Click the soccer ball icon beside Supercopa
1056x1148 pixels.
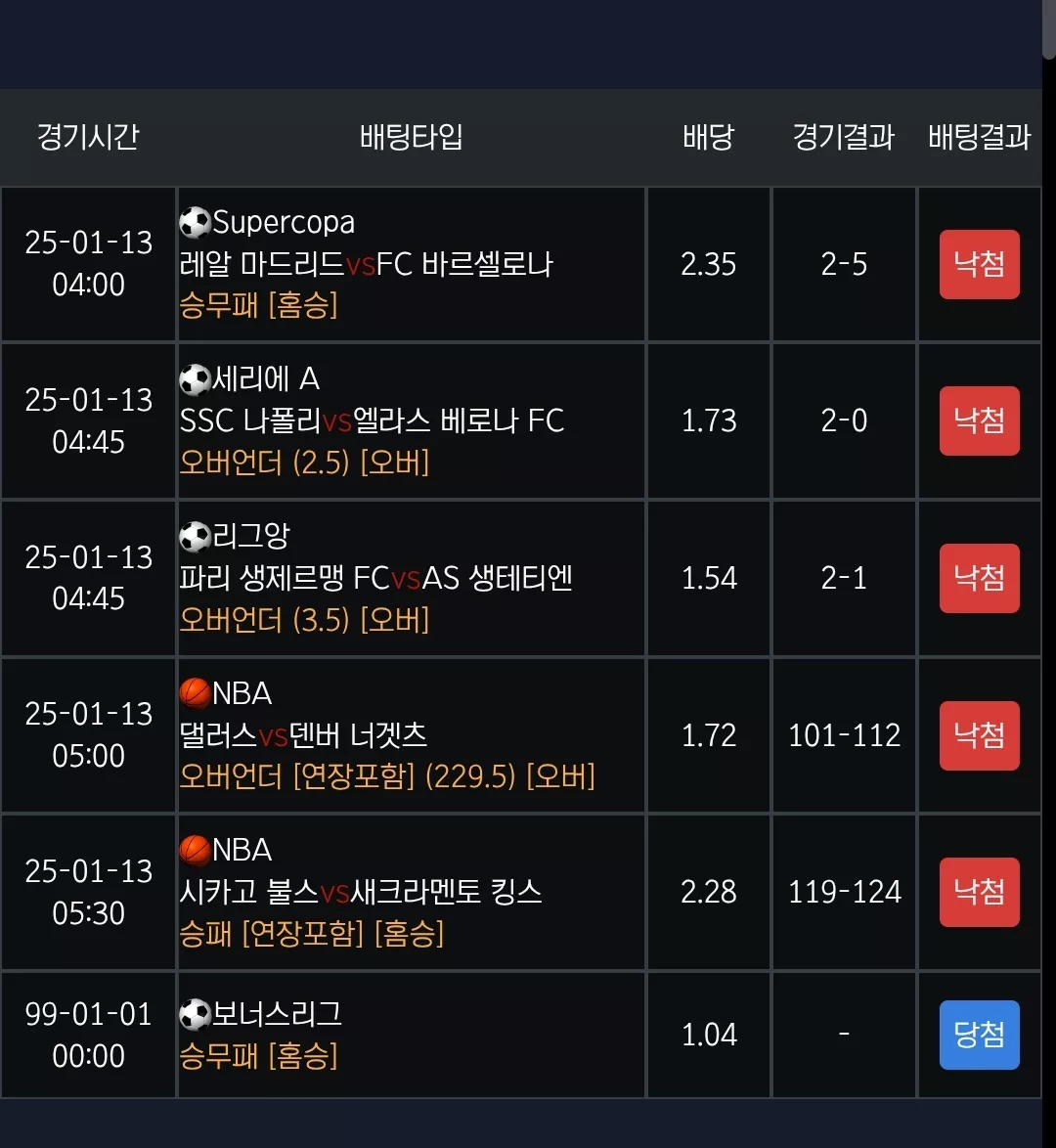195,223
